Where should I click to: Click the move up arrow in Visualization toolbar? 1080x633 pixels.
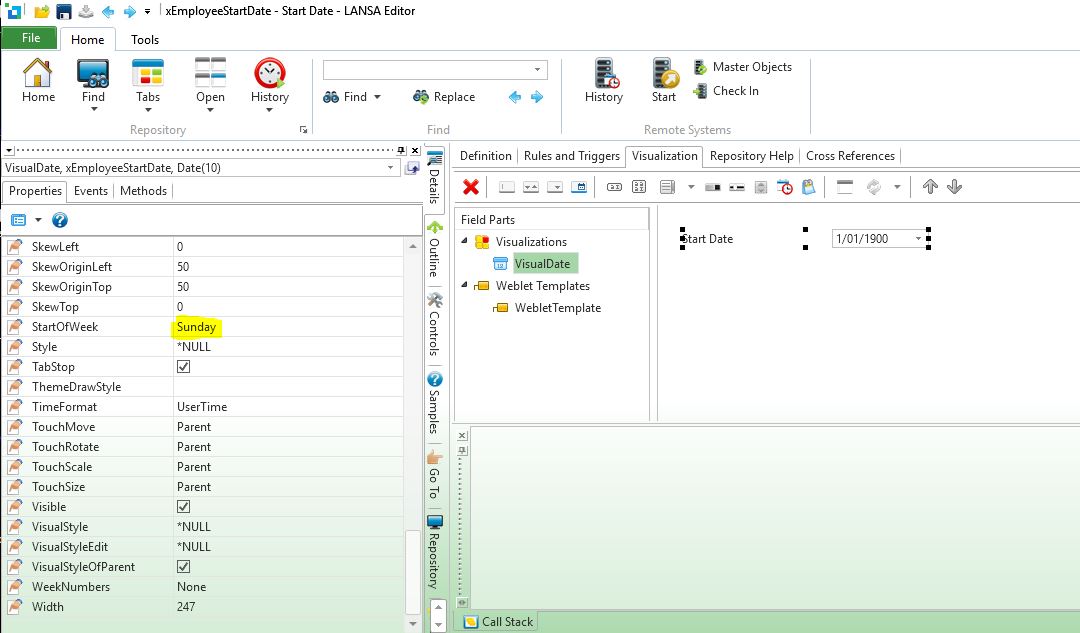click(x=930, y=187)
